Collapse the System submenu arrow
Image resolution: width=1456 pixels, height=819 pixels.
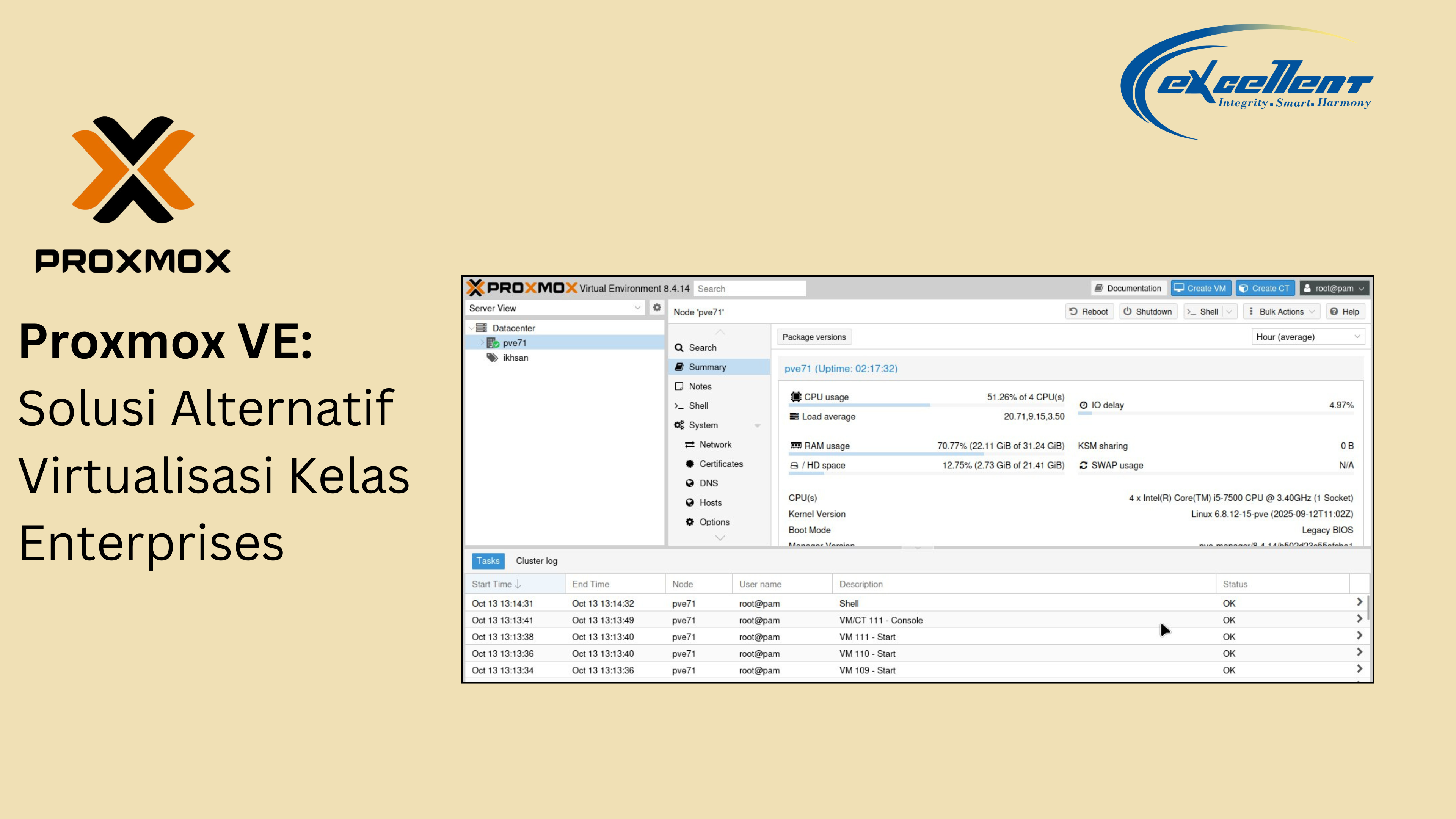tap(758, 425)
